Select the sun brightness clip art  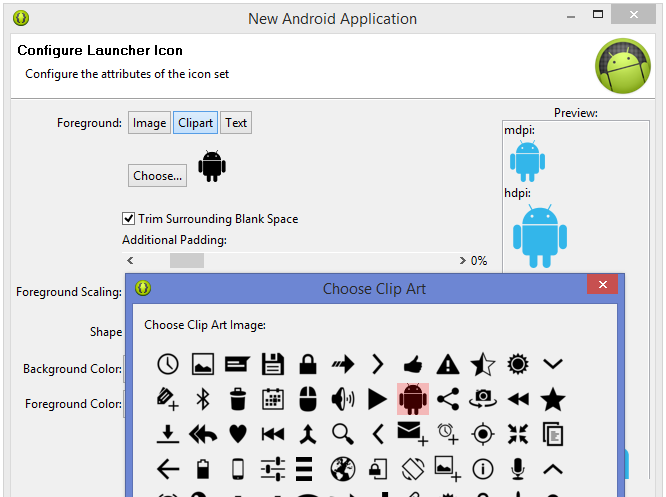click(x=518, y=364)
